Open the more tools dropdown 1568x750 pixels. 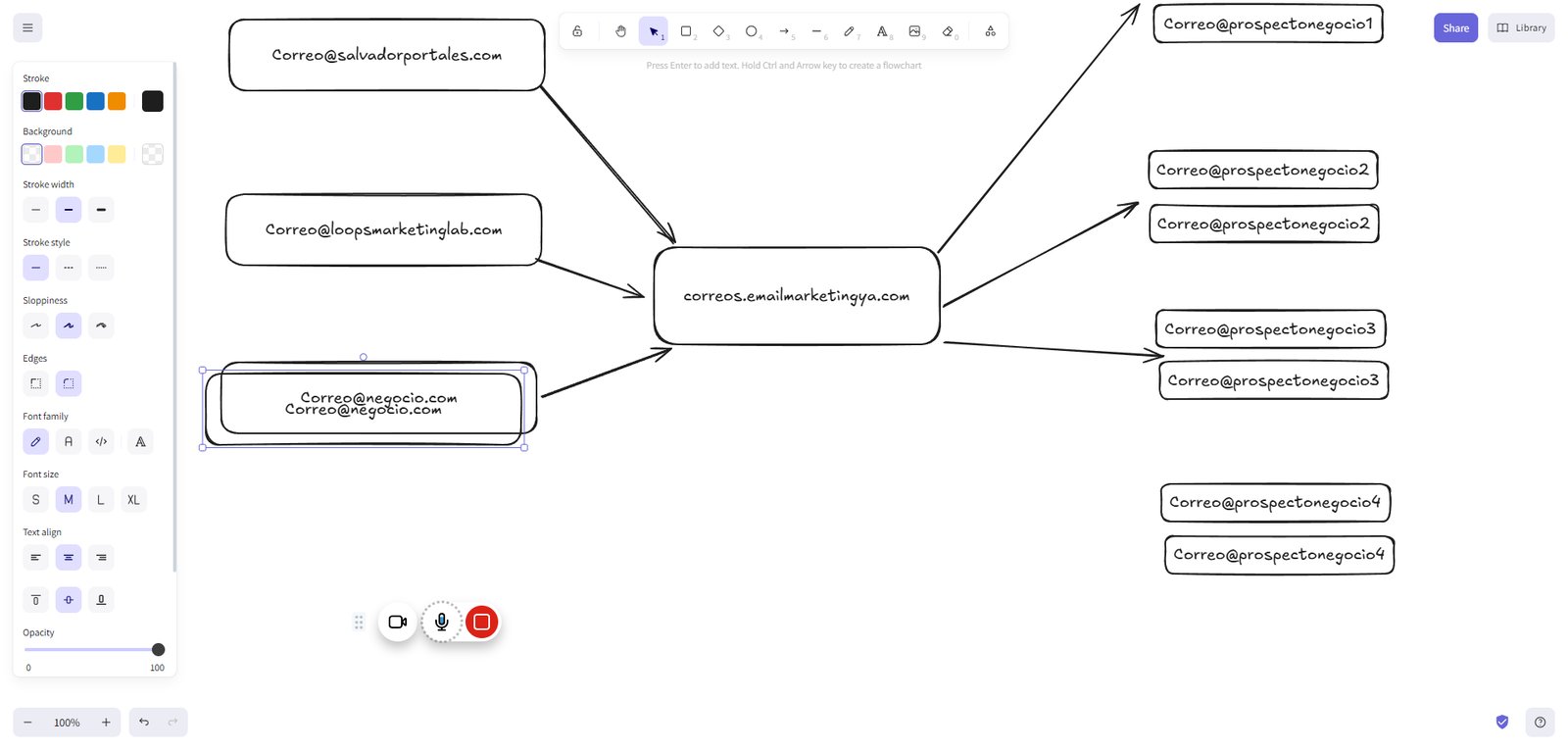pyautogui.click(x=991, y=31)
